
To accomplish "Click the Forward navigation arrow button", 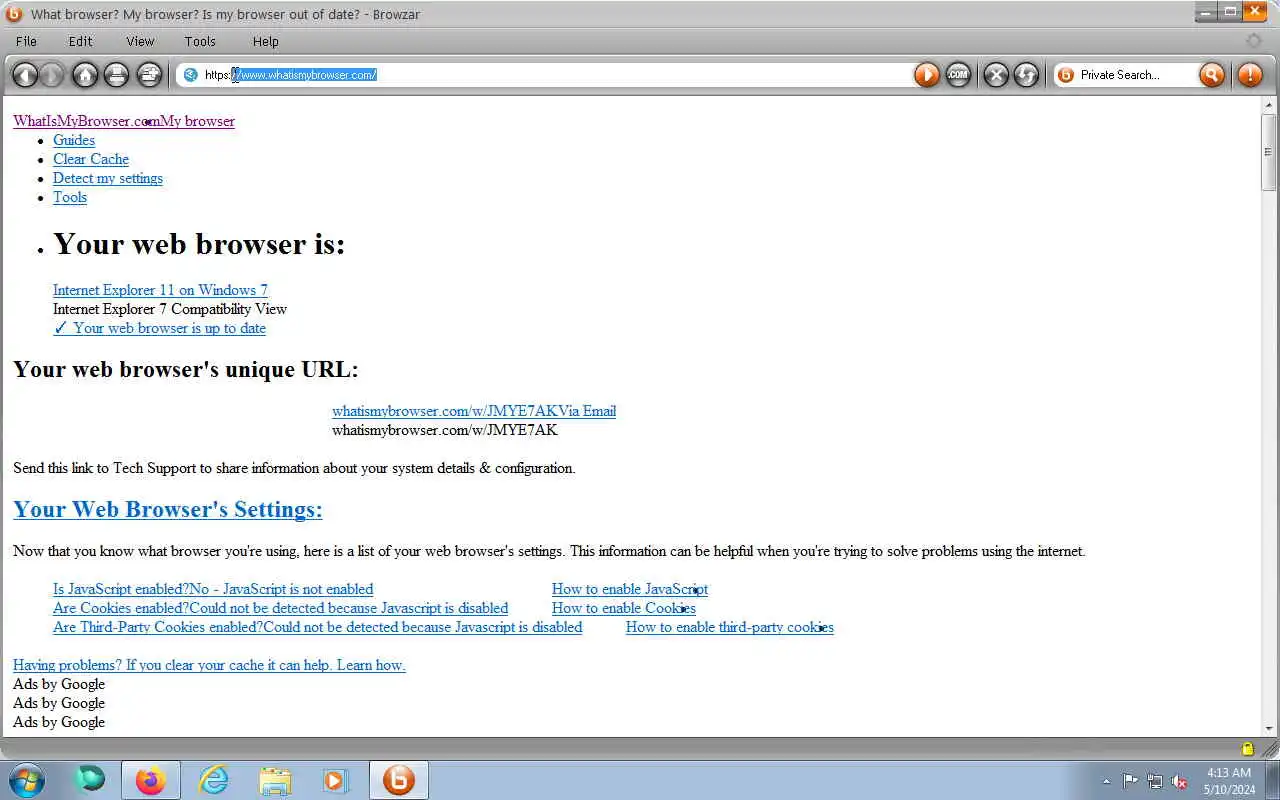I will [52, 75].
